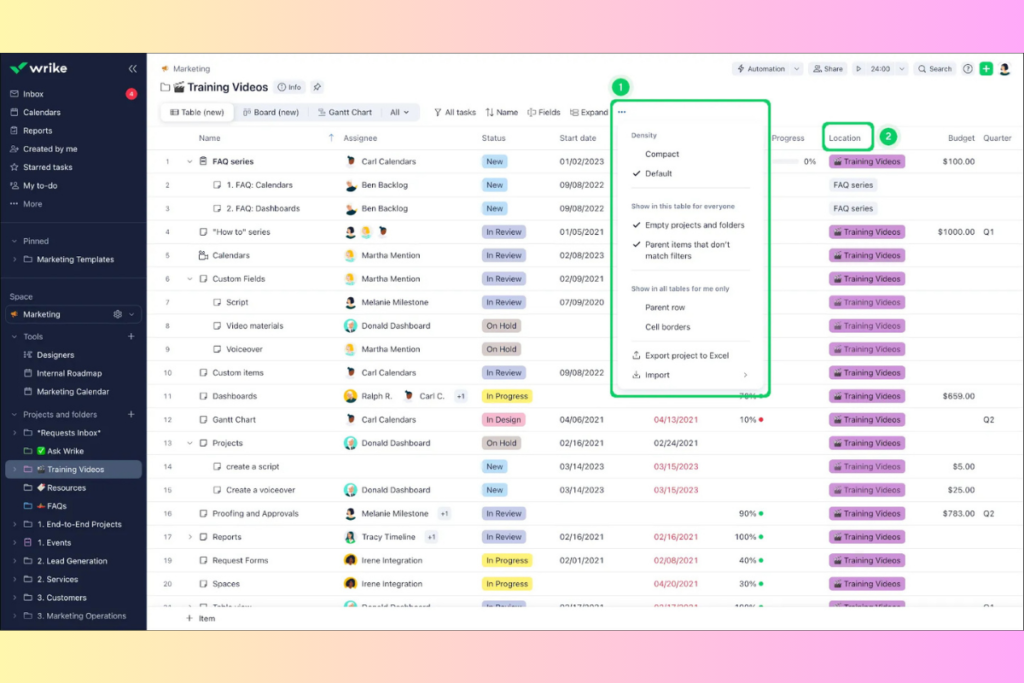Open Starred tasks in sidebar
1024x683 pixels.
tap(47, 167)
